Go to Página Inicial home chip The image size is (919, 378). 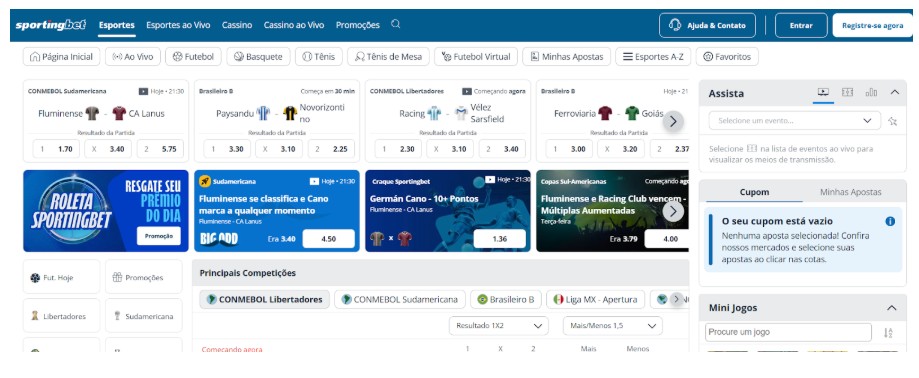pos(62,57)
